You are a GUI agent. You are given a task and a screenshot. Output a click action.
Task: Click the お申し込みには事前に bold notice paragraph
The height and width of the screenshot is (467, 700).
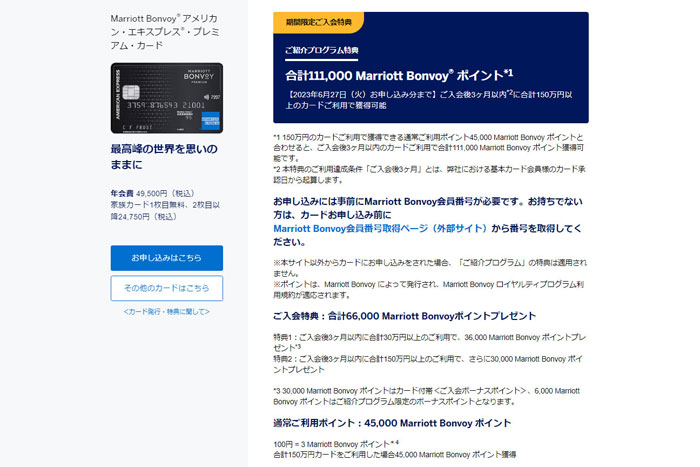pyautogui.click(x=428, y=222)
